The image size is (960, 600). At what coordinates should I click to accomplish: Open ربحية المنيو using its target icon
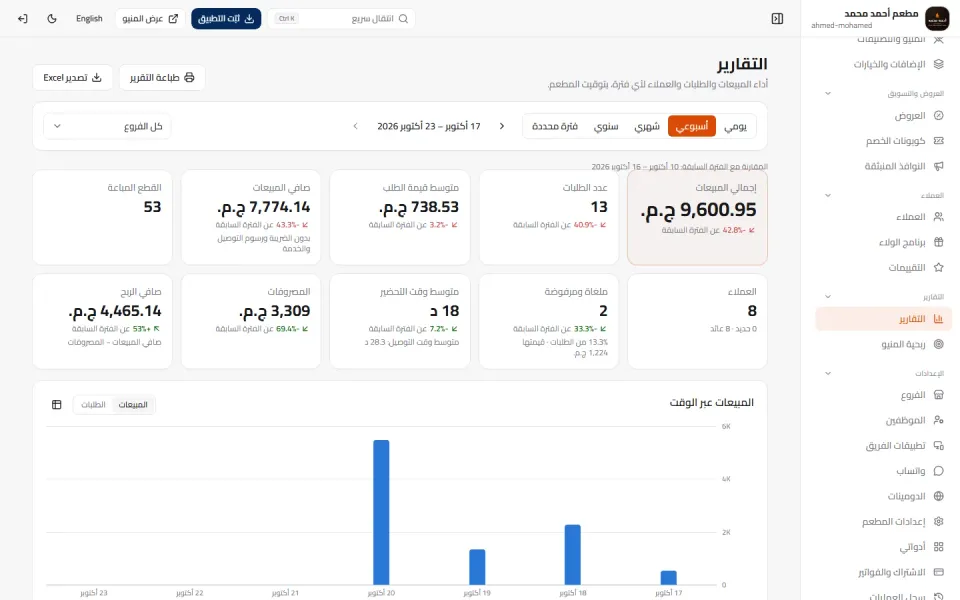[939, 344]
